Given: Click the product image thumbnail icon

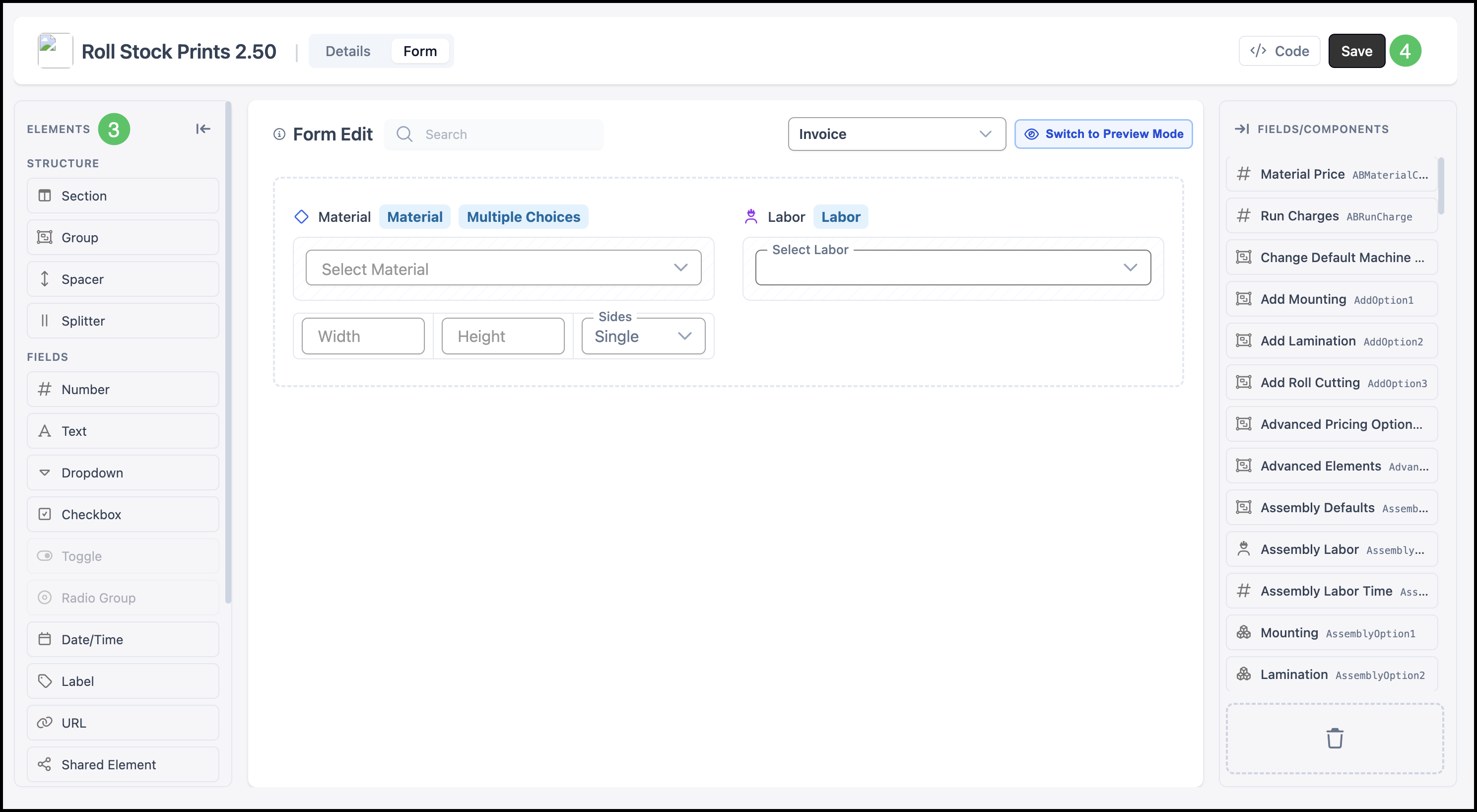Looking at the screenshot, I should (x=55, y=51).
